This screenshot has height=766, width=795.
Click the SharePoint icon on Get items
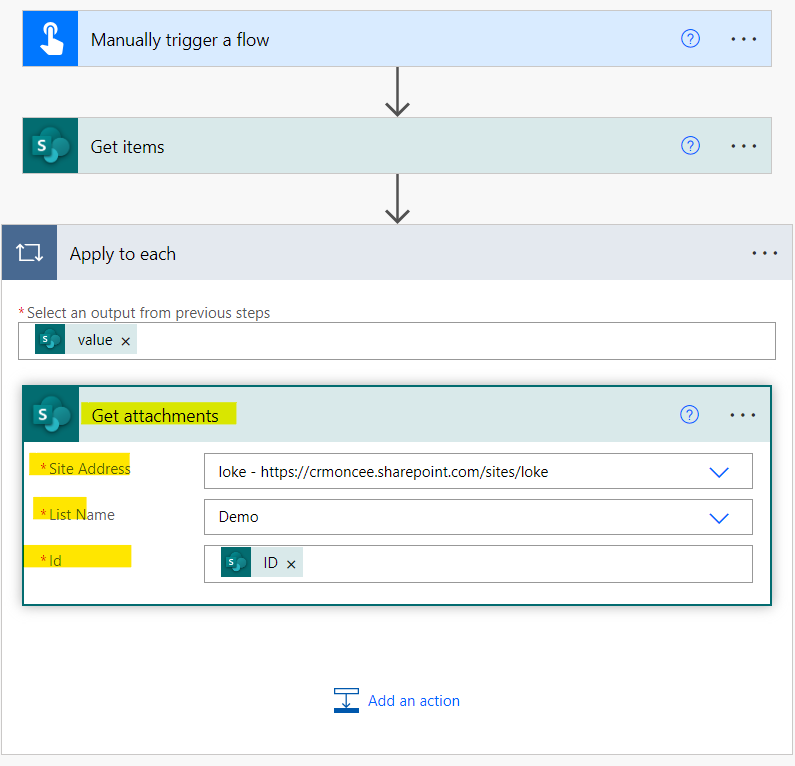click(x=50, y=146)
